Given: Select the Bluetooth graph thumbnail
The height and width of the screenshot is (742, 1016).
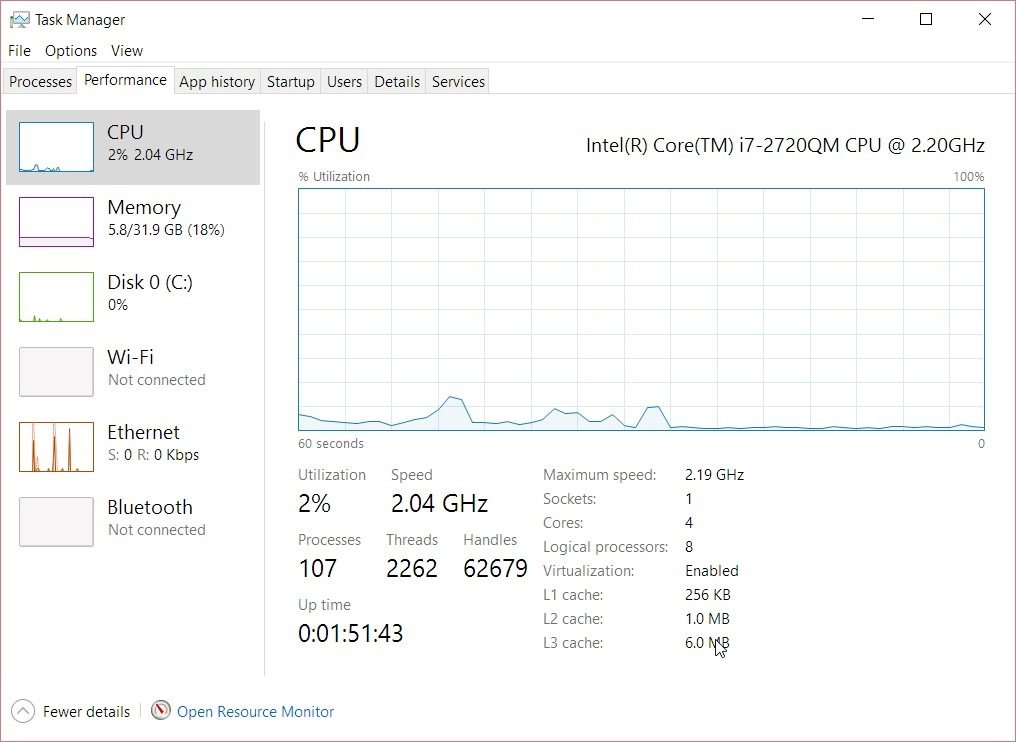Looking at the screenshot, I should (x=56, y=522).
